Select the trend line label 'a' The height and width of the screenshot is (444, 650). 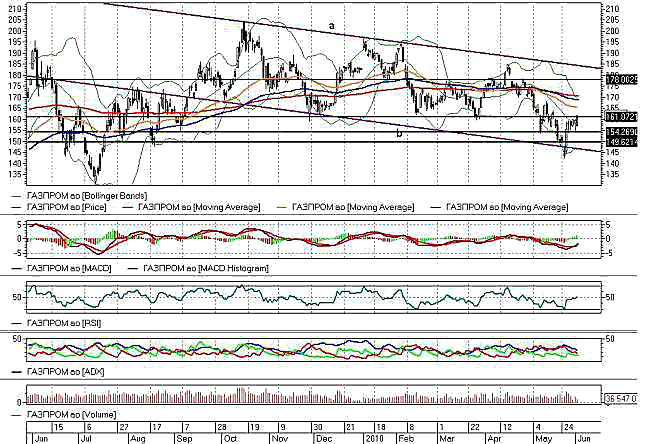pyautogui.click(x=331, y=26)
